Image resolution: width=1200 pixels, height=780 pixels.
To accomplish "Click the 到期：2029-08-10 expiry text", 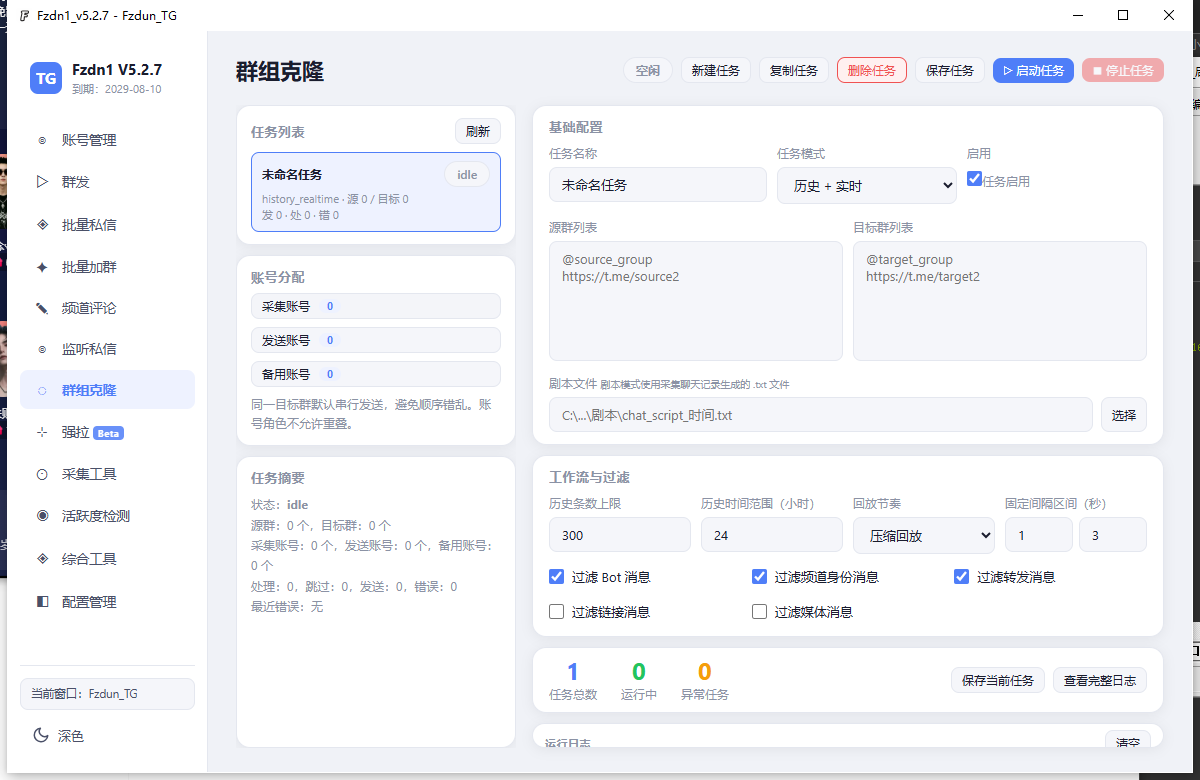I will click(117, 89).
